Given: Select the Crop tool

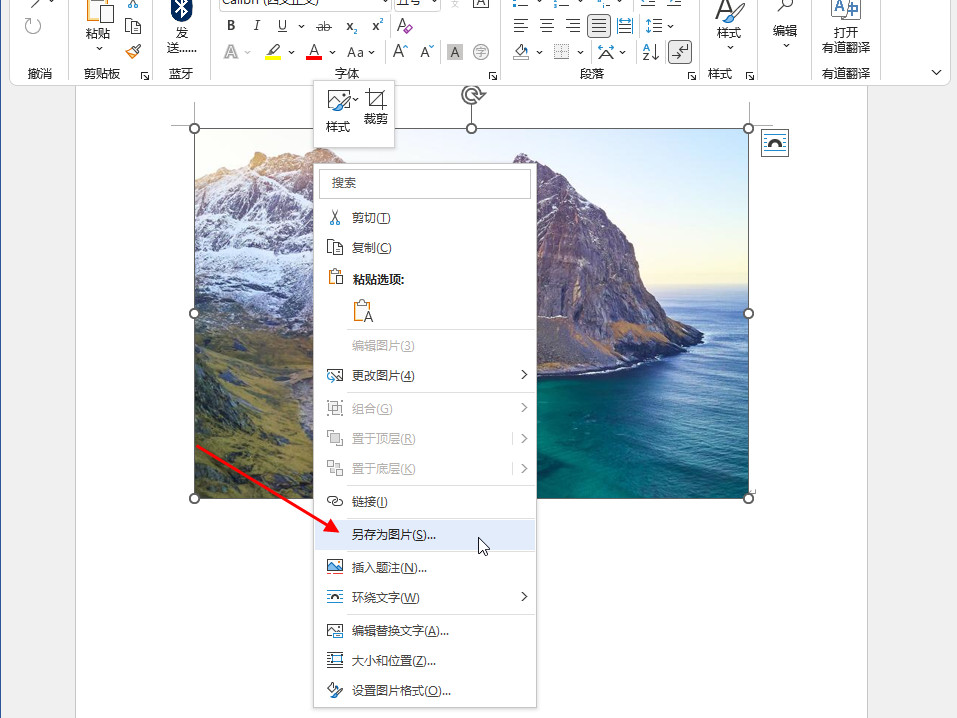Looking at the screenshot, I should tap(375, 107).
